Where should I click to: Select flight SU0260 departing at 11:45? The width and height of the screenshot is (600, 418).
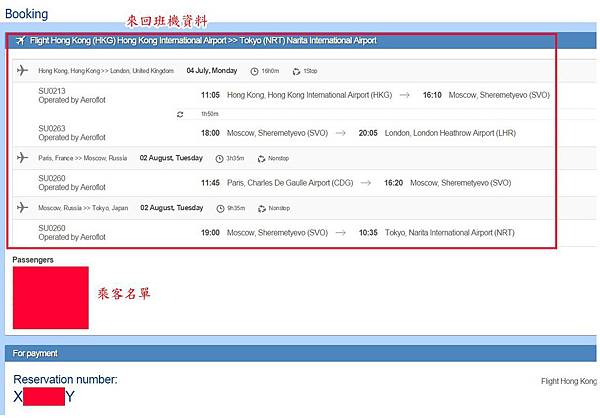pyautogui.click(x=52, y=178)
